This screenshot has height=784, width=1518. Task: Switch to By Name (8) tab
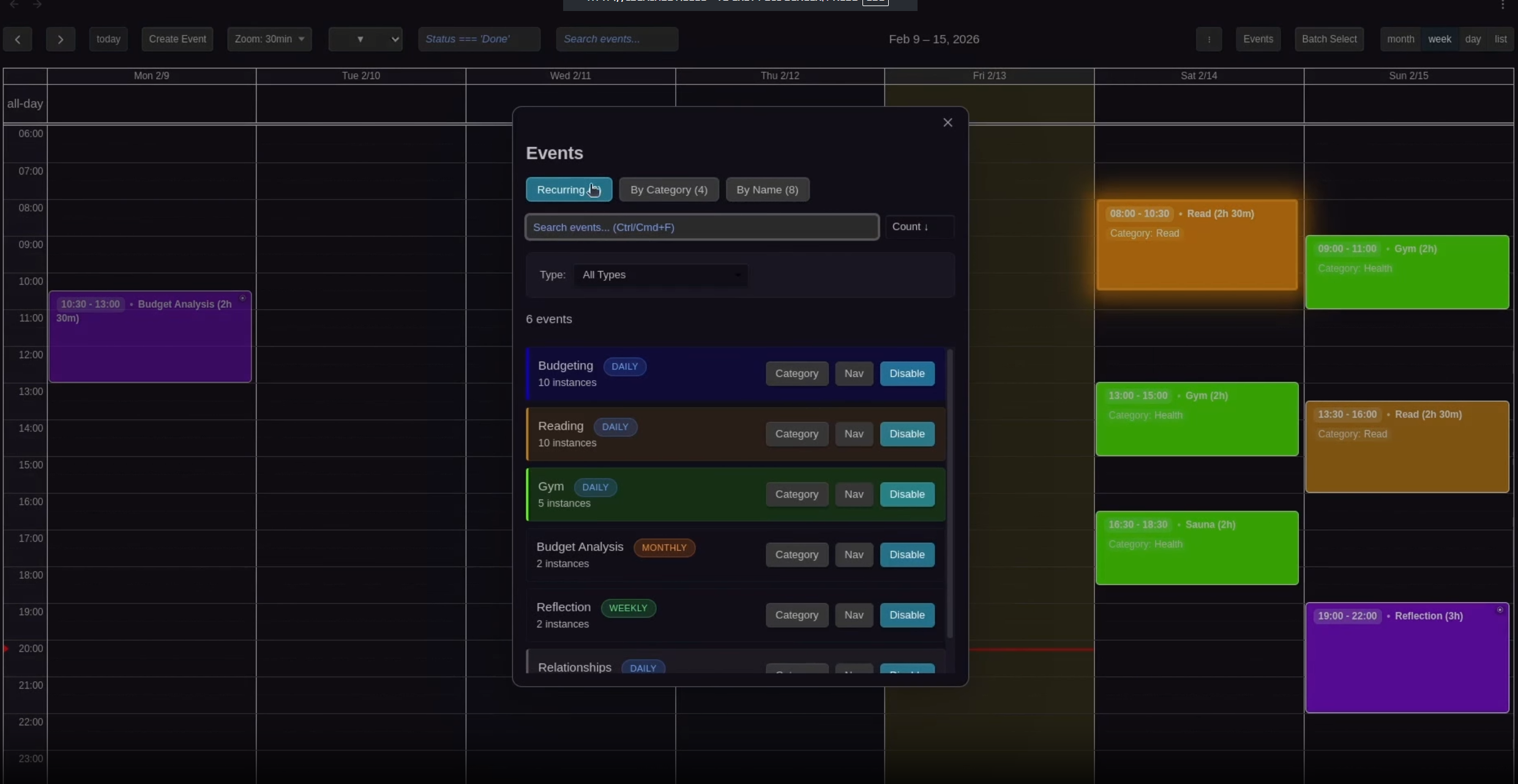coord(767,190)
